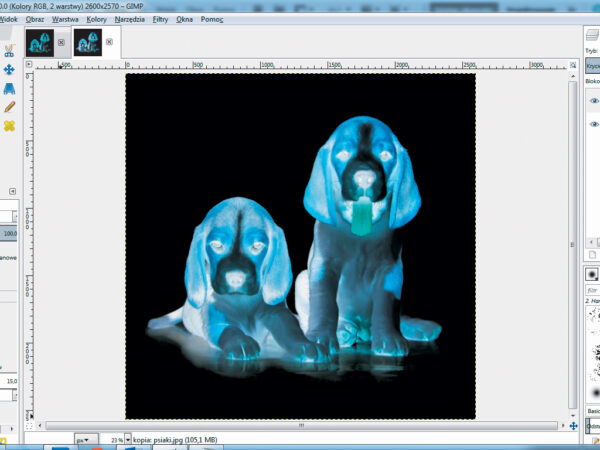Open the Pomoc menu
Viewport: 600px width, 450px height.
click(x=211, y=19)
